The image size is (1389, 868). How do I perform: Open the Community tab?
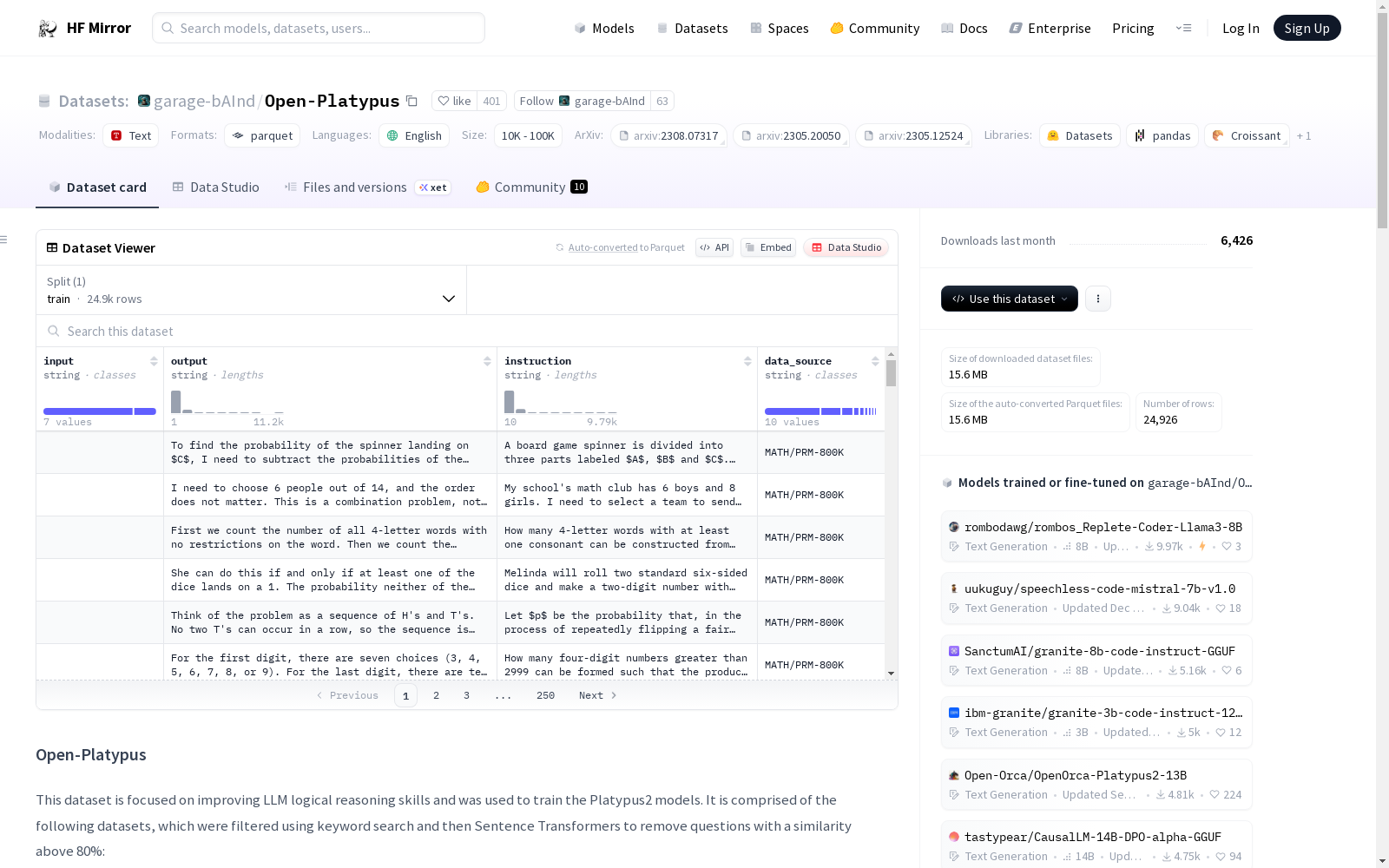click(530, 187)
